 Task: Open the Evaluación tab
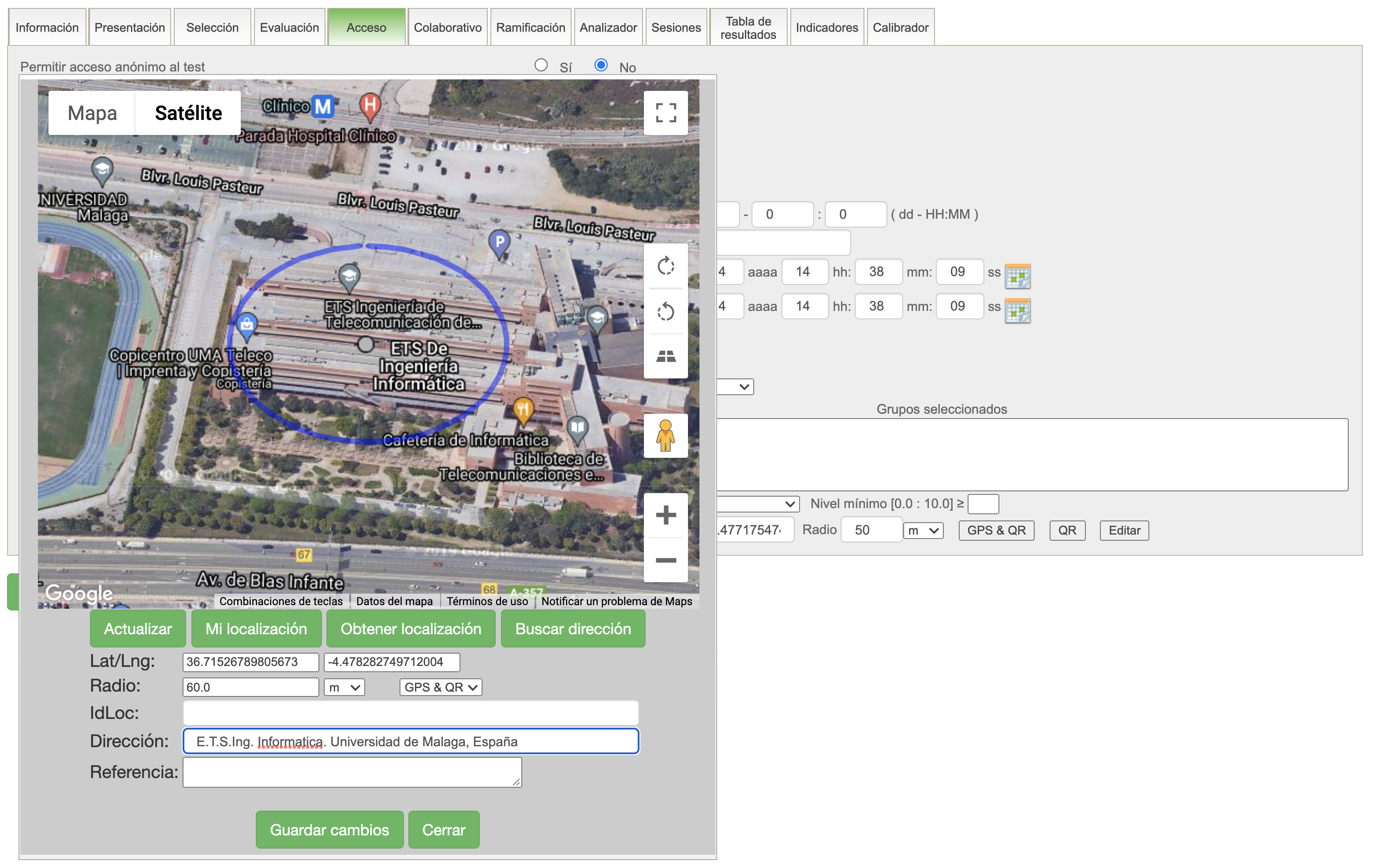(x=289, y=27)
